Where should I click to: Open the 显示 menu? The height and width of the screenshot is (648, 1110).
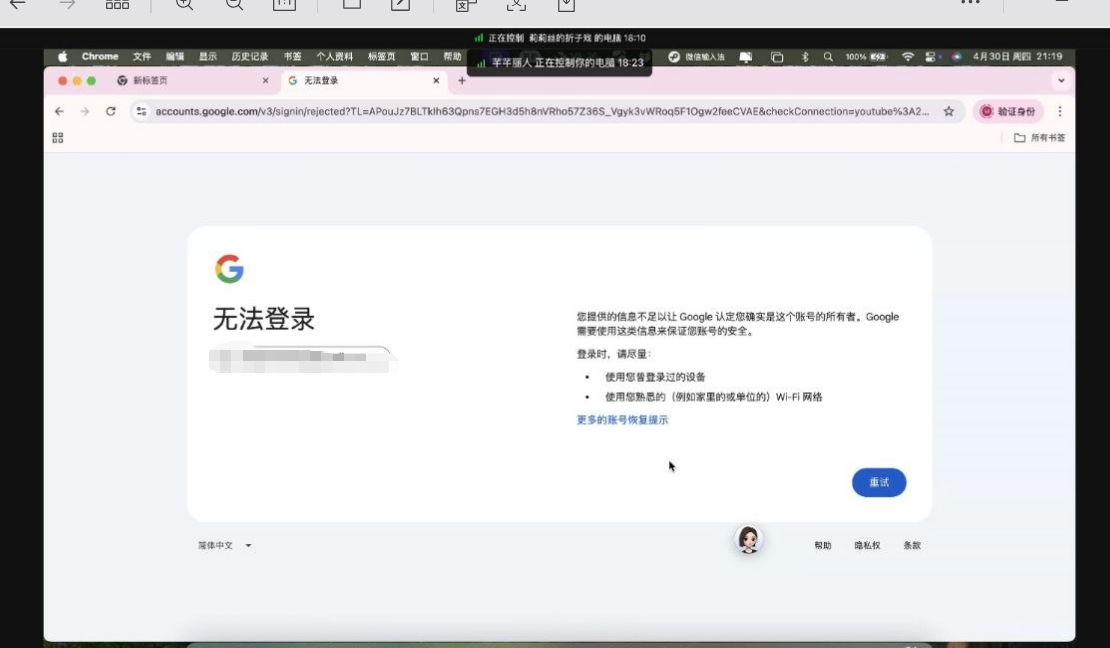click(207, 57)
